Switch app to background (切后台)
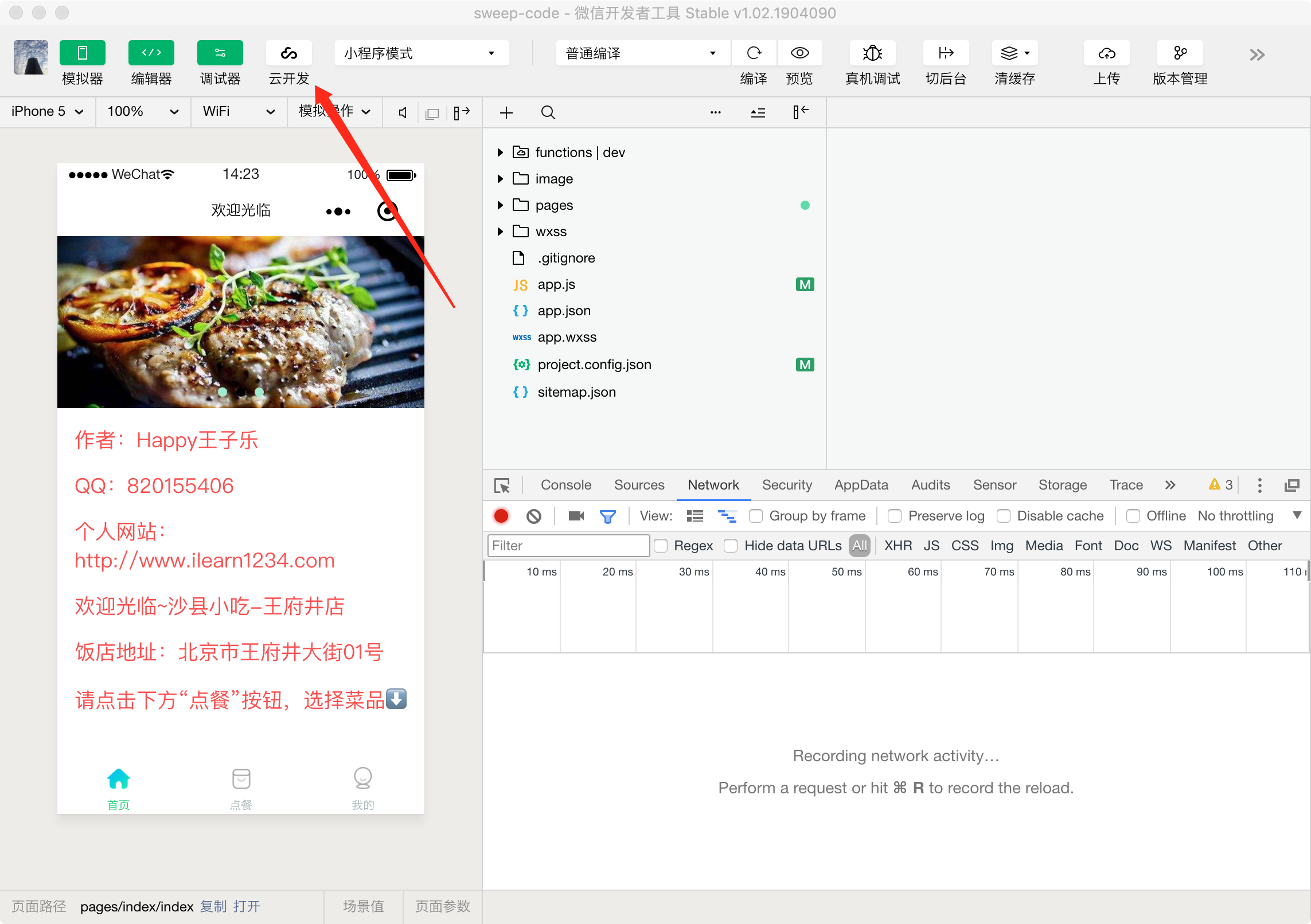 coord(946,53)
